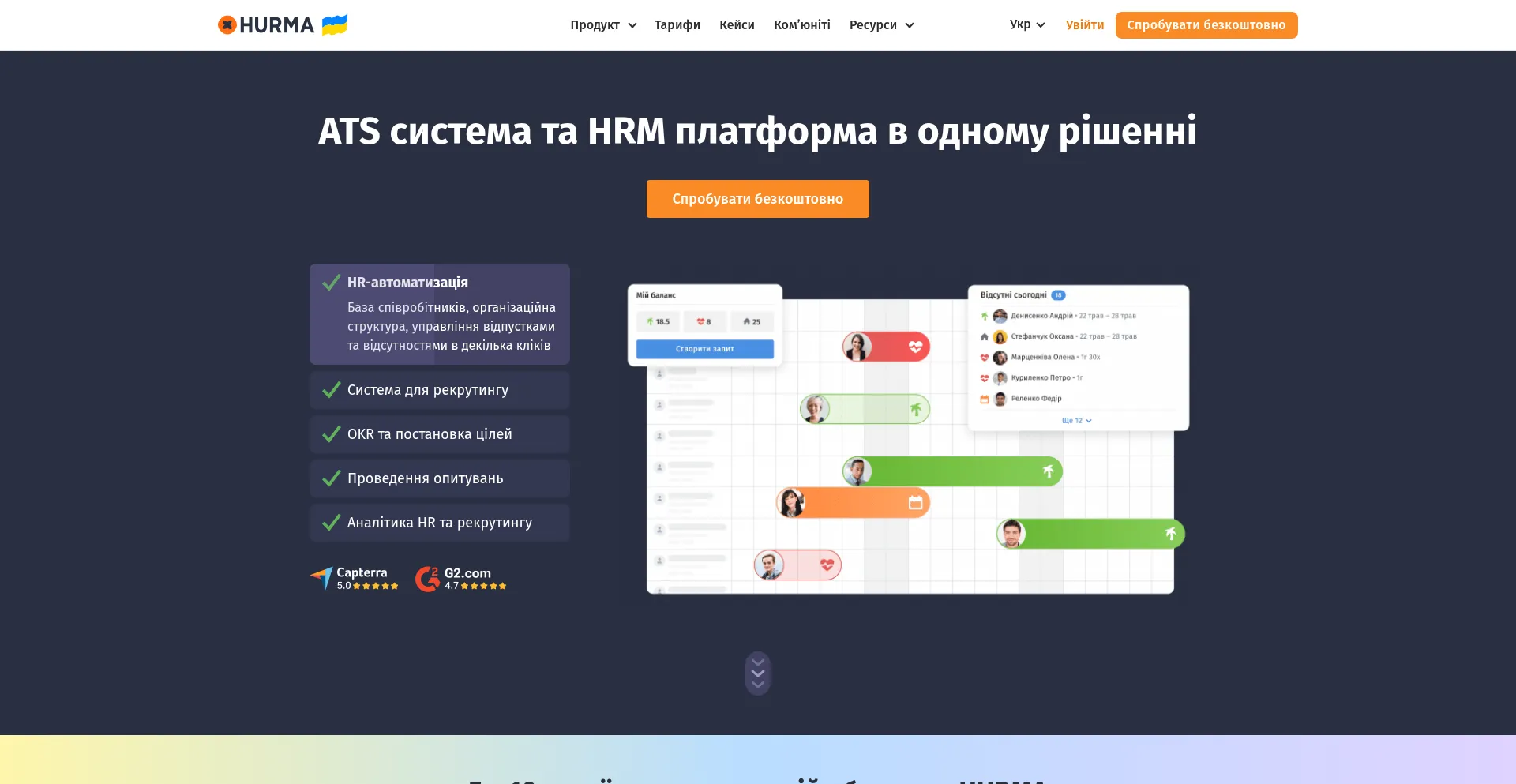Click the Ukrainian flag icon beside logo
This screenshot has height=784, width=1516.
(x=335, y=24)
